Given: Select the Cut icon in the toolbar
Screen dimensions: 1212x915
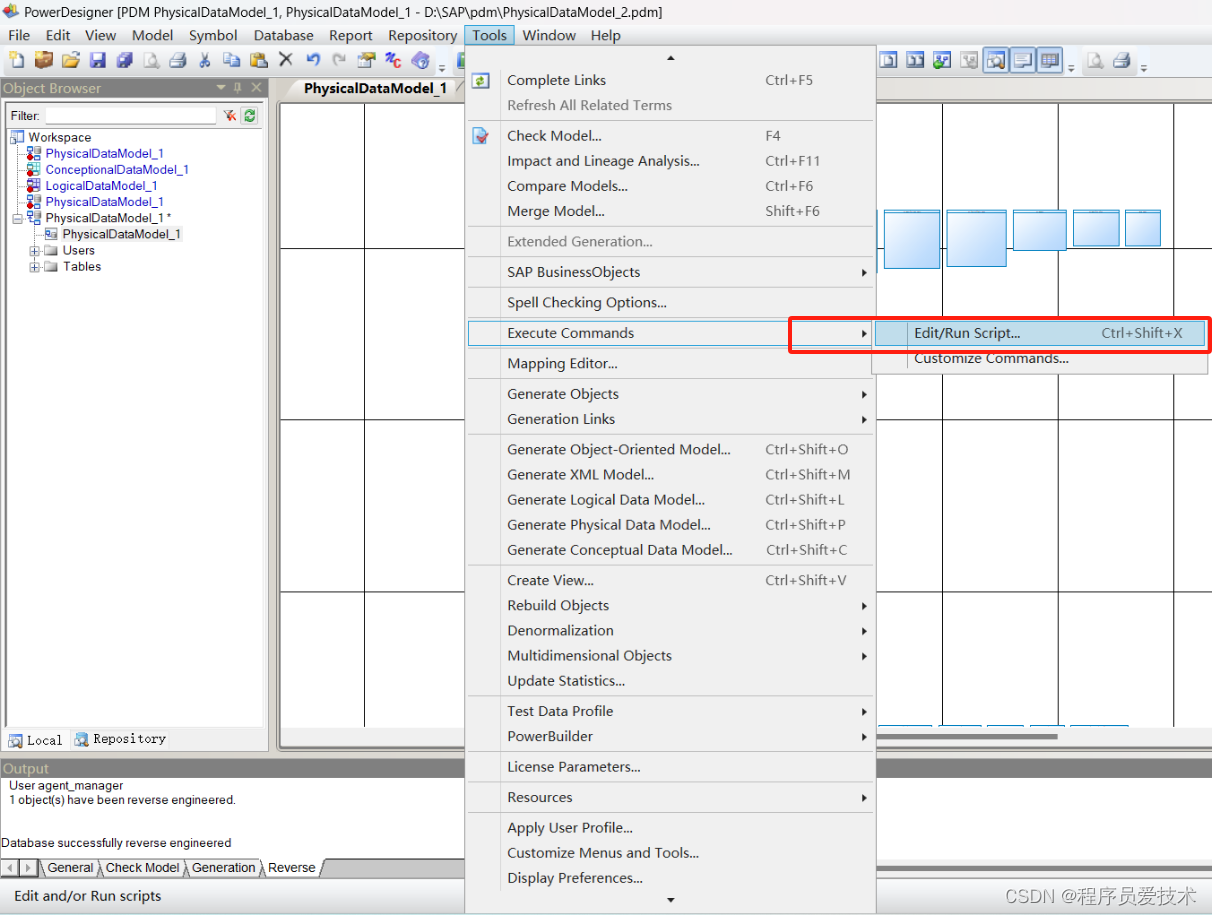Looking at the screenshot, I should (x=206, y=60).
